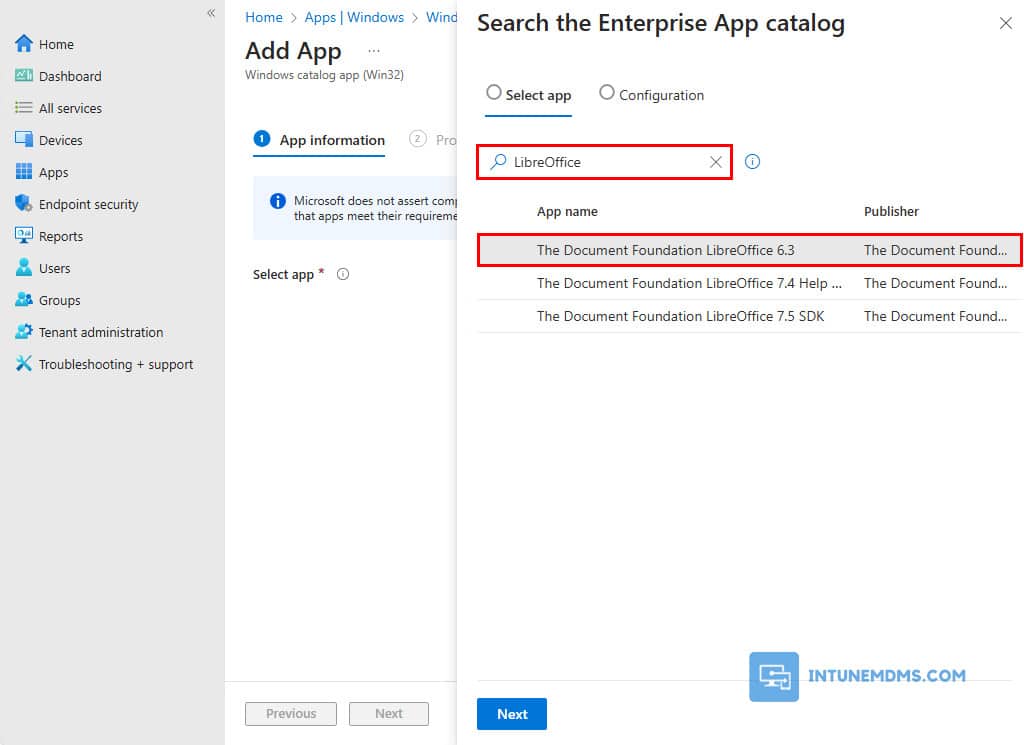Select the Devices monitor icon
This screenshot has width=1024, height=745.
tap(24, 140)
